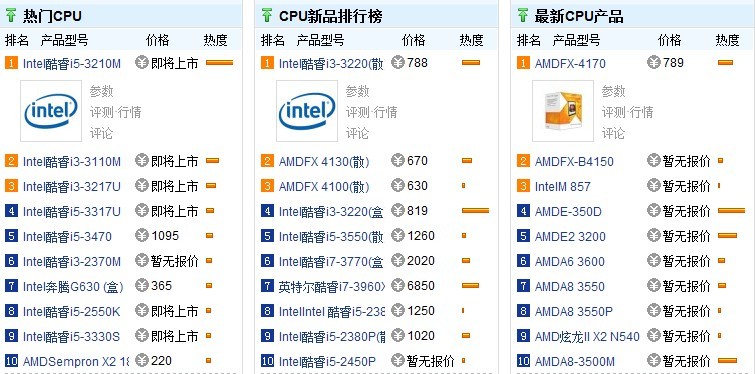Click rank 4 badge beside AMDE-350D
Image resolution: width=755 pixels, height=374 pixels.
(x=523, y=211)
